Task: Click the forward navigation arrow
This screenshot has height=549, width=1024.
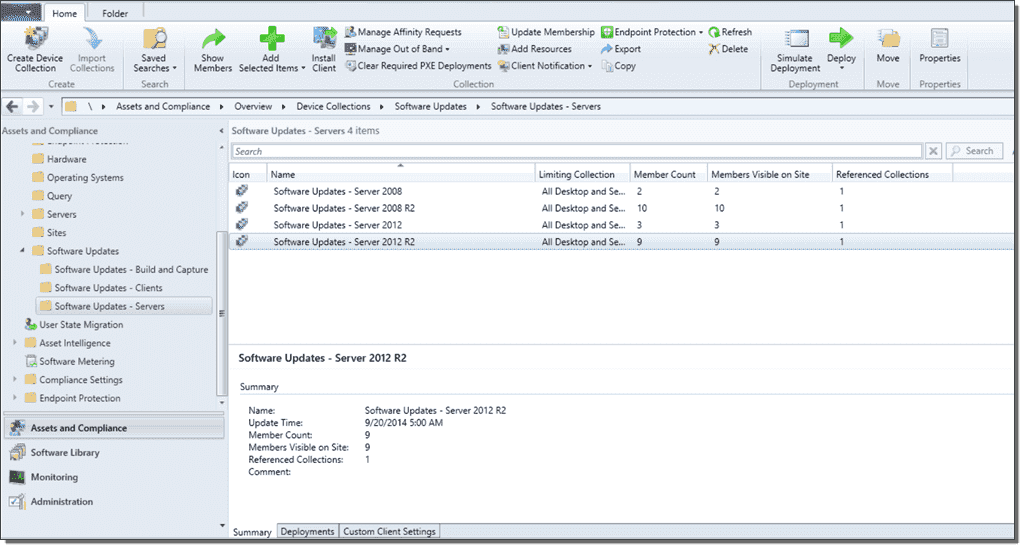Action: coord(33,106)
